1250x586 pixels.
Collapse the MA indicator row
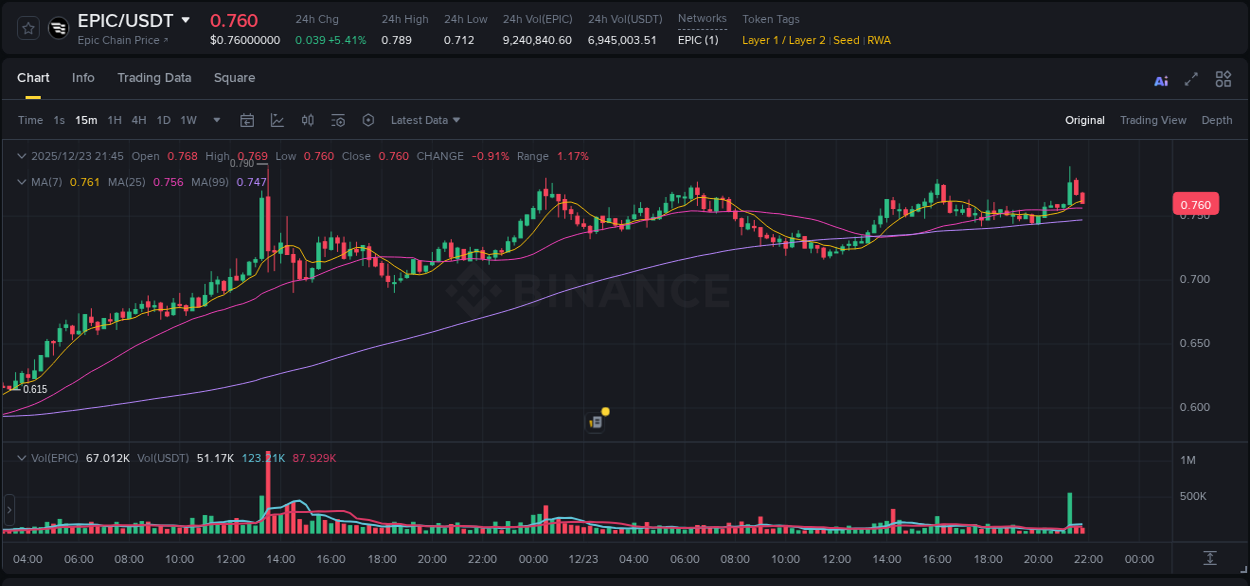tap(21, 182)
